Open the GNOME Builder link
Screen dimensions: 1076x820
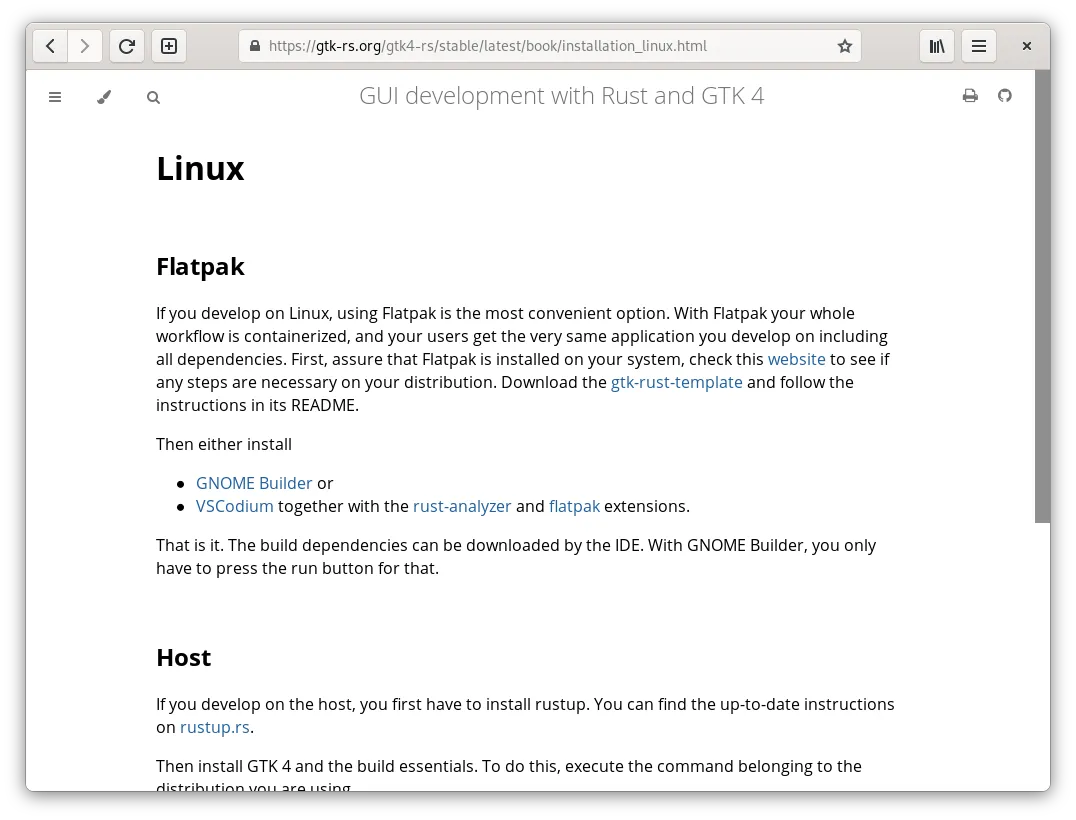[x=254, y=483]
